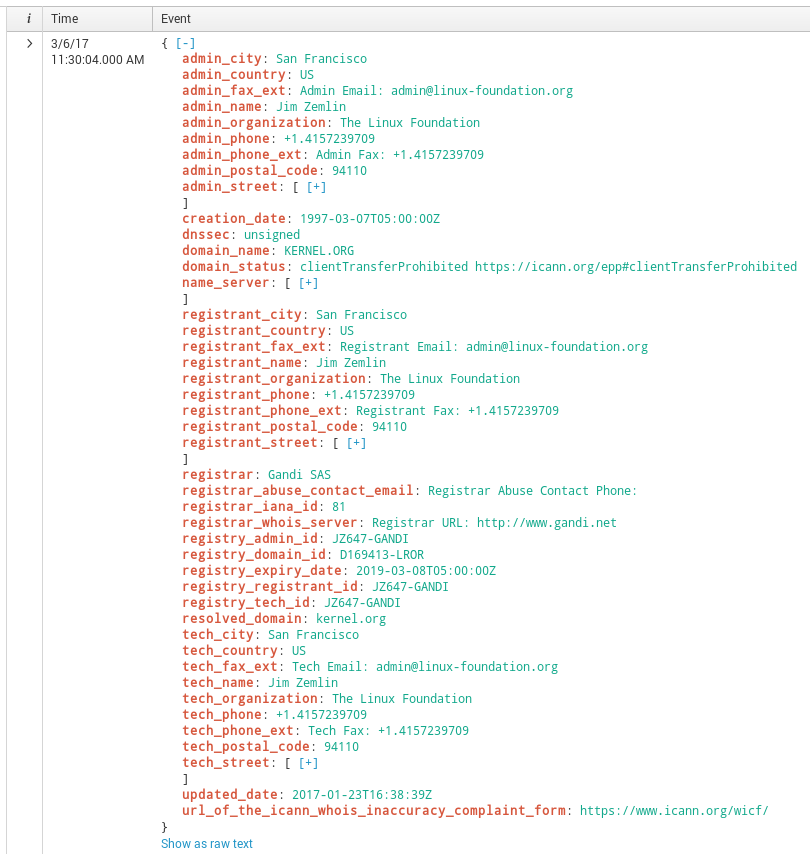Viewport: 810px width, 854px height.
Task: Click the tech_fax_ext Tech Email value
Action: tap(425, 667)
